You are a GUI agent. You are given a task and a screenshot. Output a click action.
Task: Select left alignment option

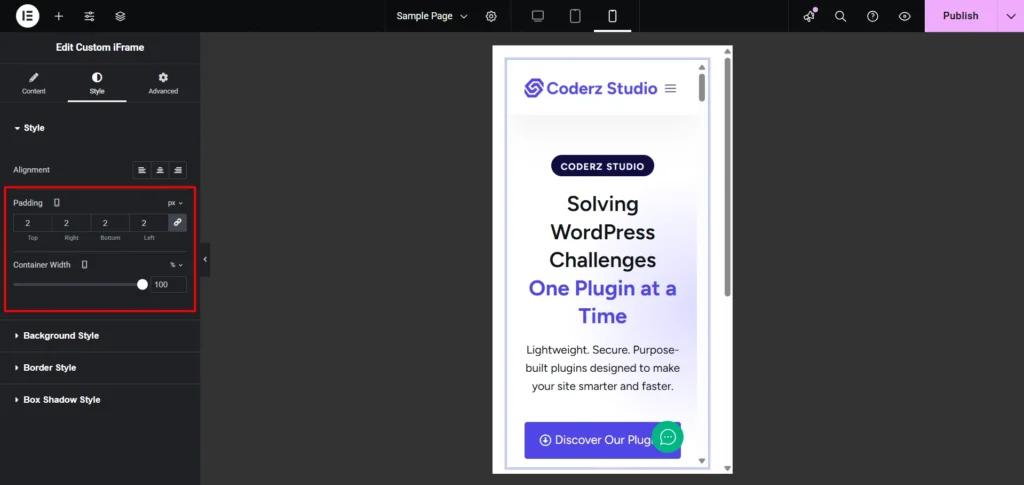(142, 170)
